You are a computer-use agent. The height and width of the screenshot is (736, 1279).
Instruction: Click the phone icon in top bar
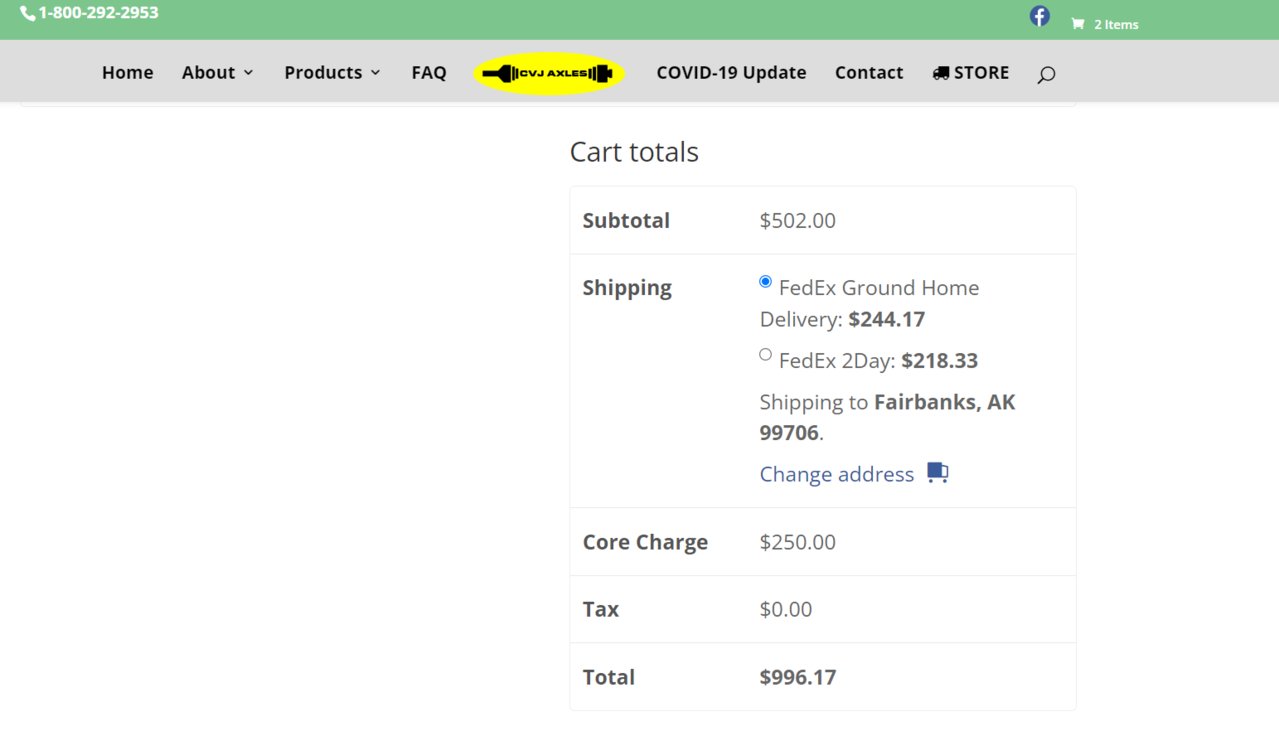pos(28,14)
